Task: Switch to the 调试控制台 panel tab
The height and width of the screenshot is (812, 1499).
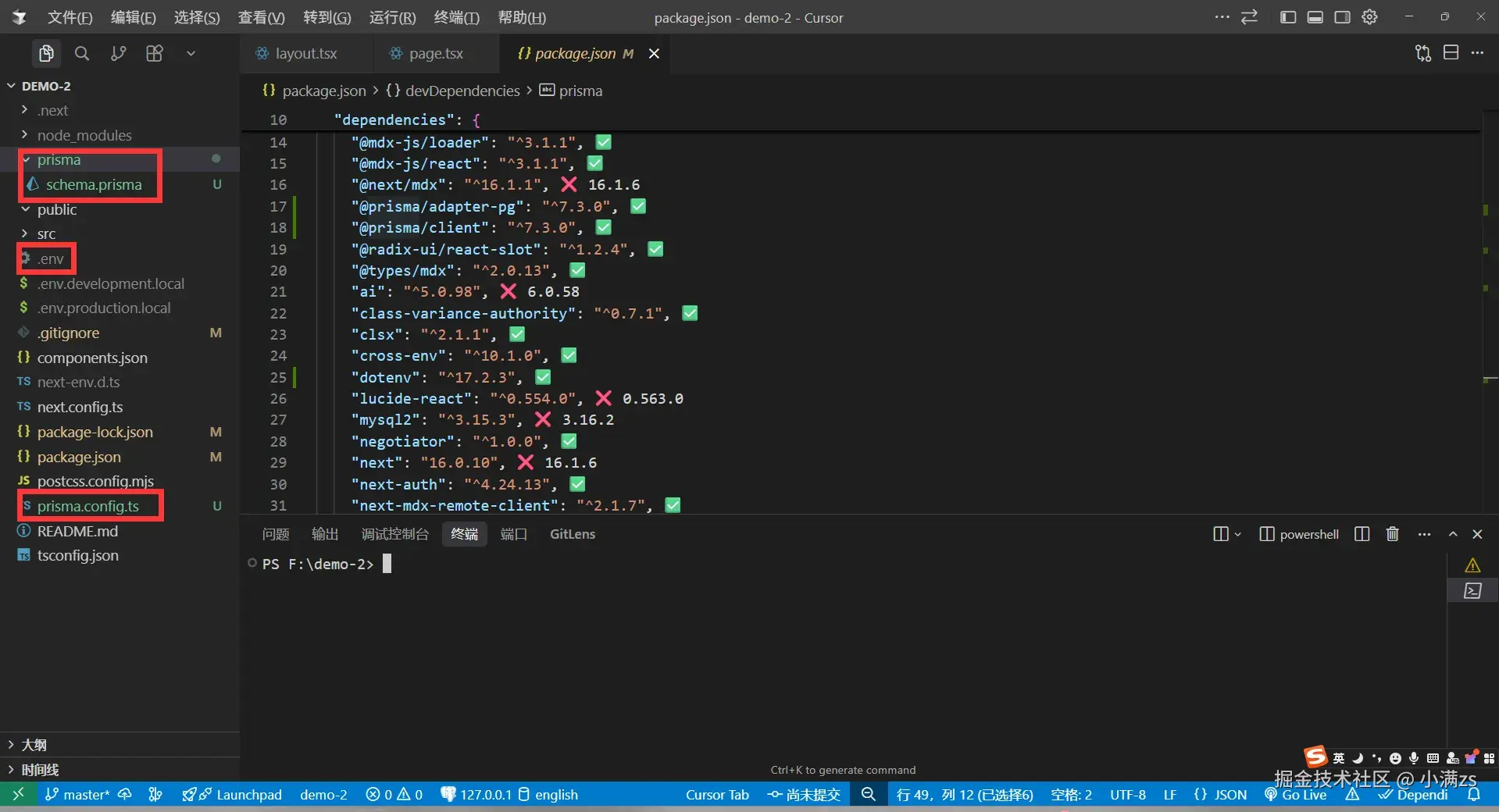Action: [x=394, y=534]
